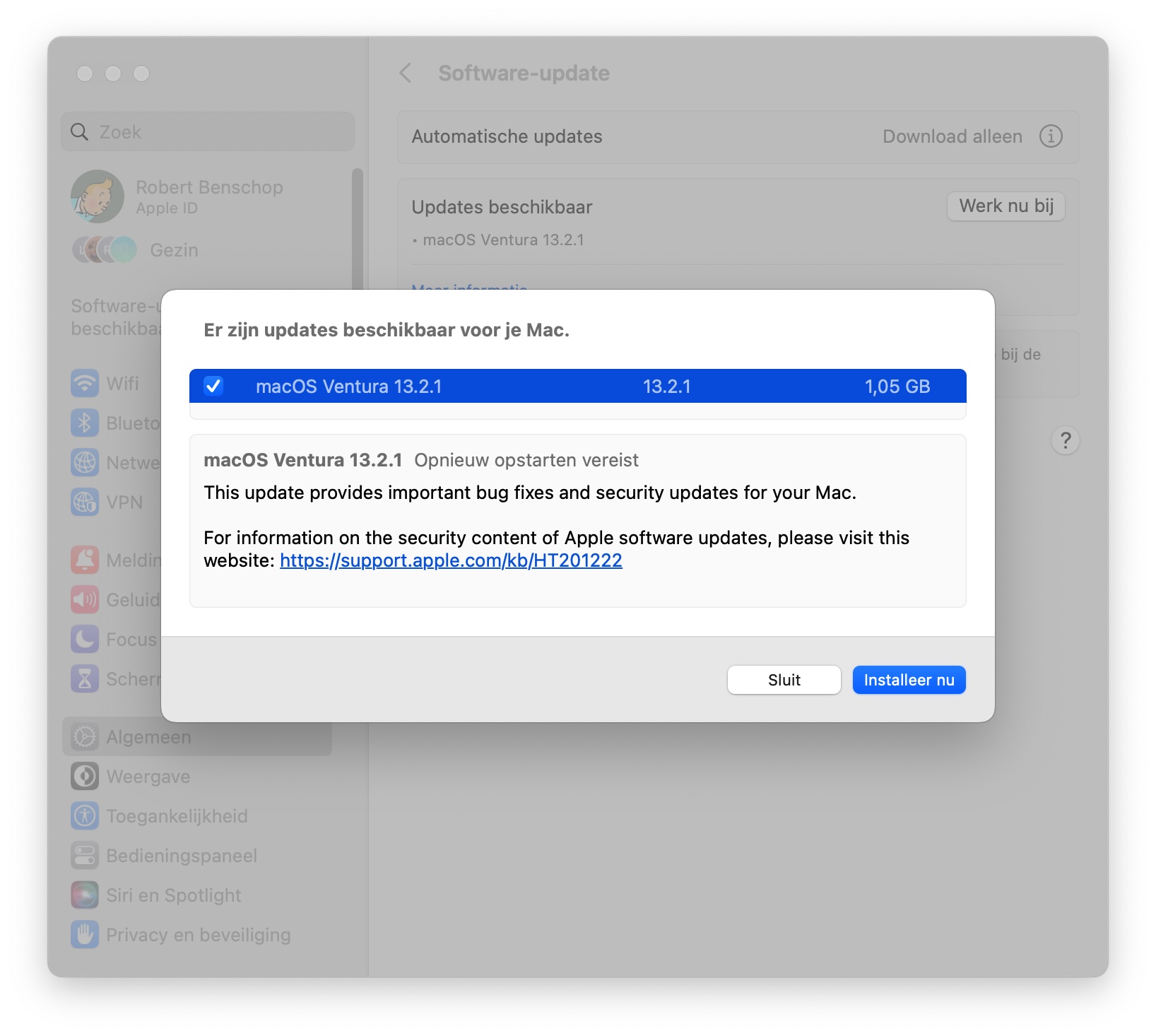Click the info icon beside Download alleen
This screenshot has height=1036, width=1156.
[x=1051, y=136]
